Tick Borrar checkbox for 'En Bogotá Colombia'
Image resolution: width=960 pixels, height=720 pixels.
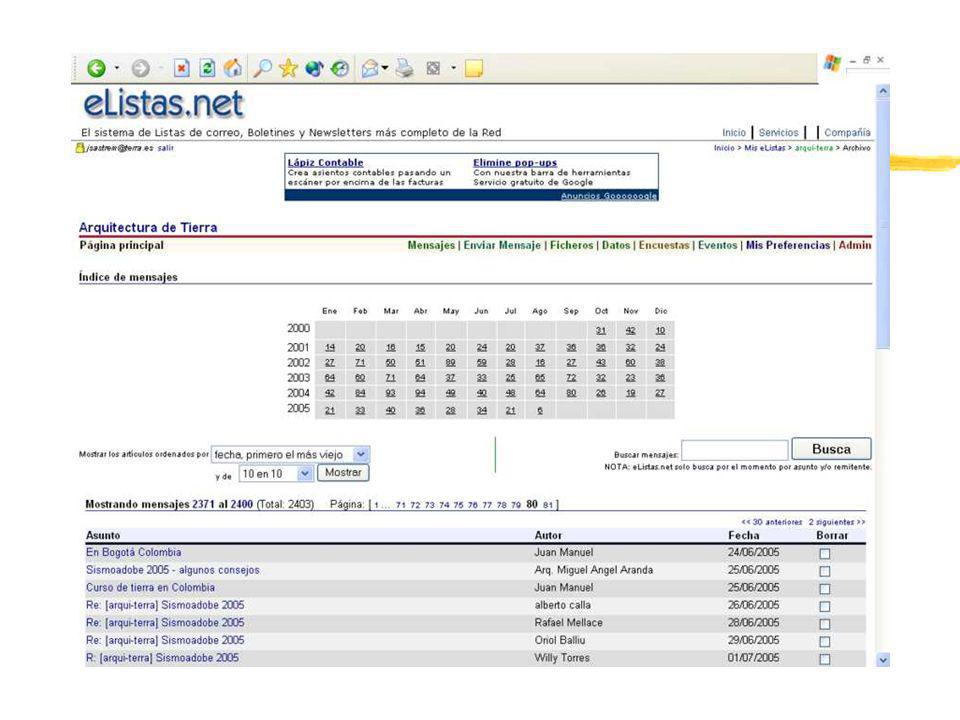tap(825, 553)
